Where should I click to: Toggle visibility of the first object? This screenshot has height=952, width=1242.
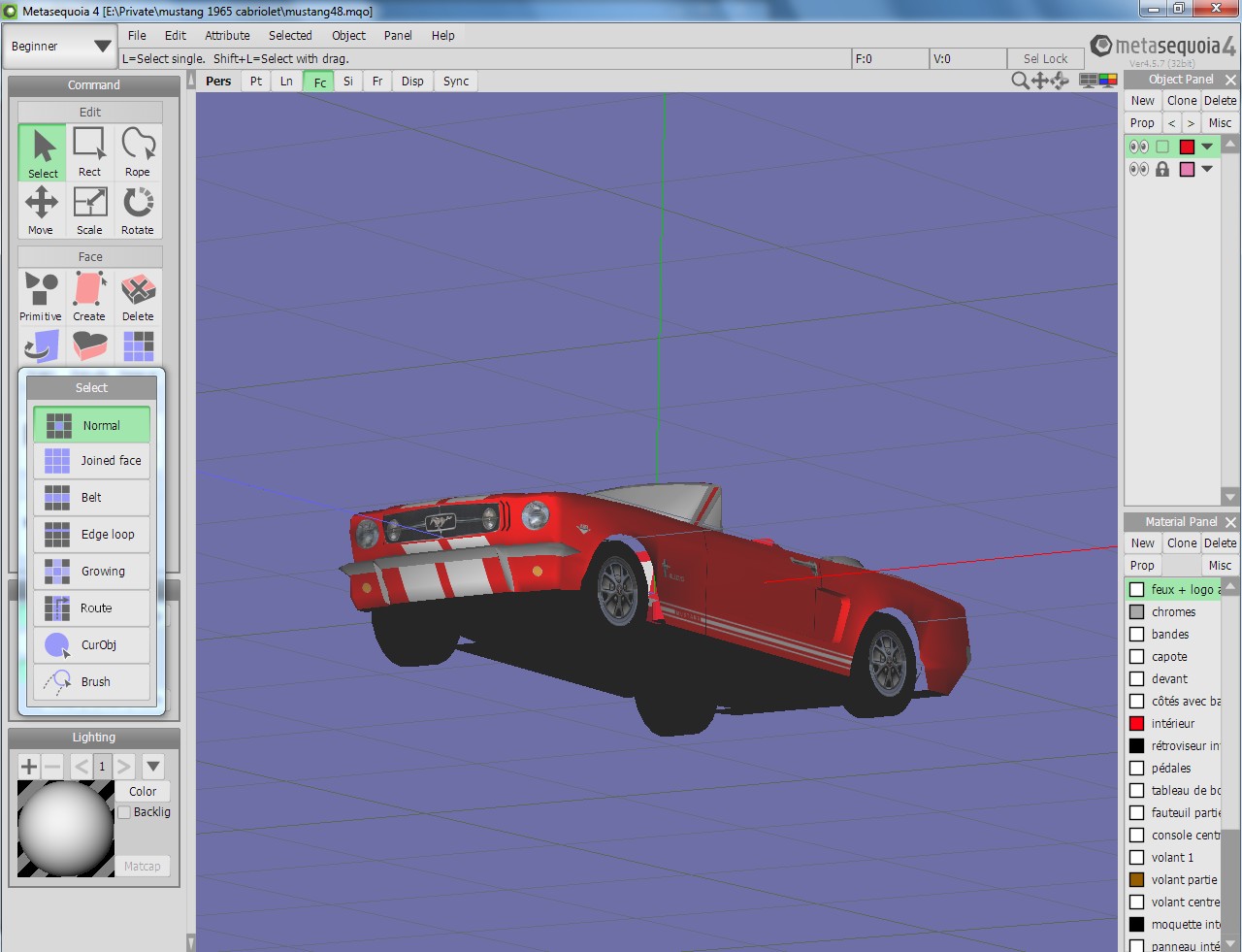point(1138,147)
